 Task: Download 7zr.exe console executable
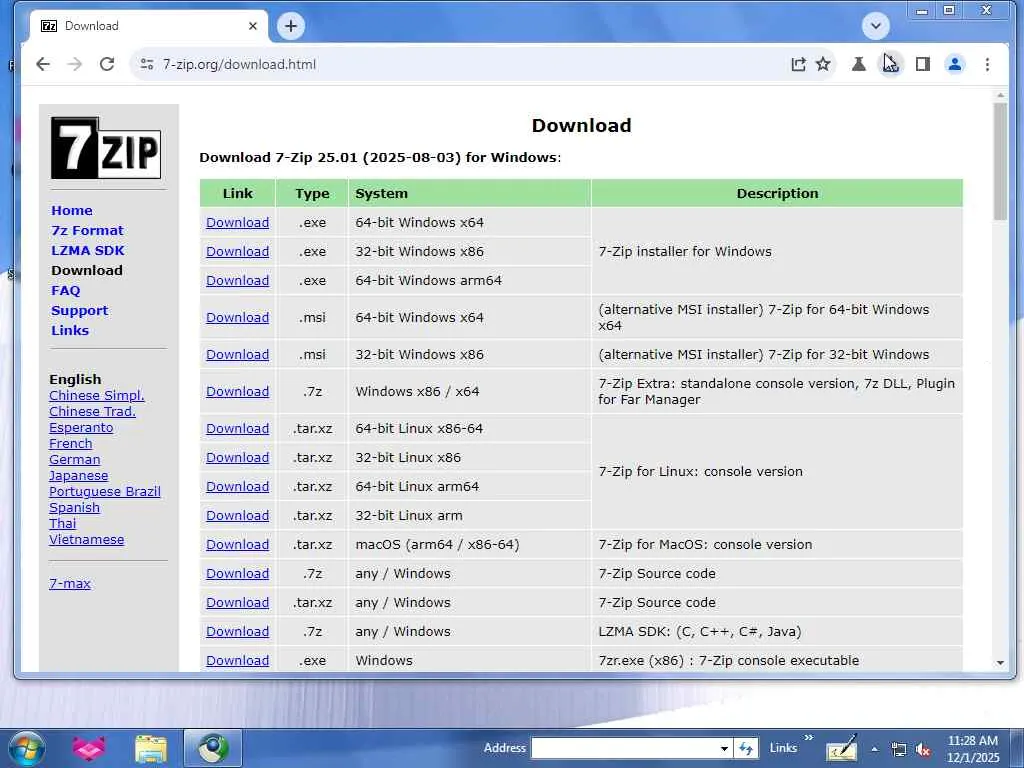pos(238,660)
